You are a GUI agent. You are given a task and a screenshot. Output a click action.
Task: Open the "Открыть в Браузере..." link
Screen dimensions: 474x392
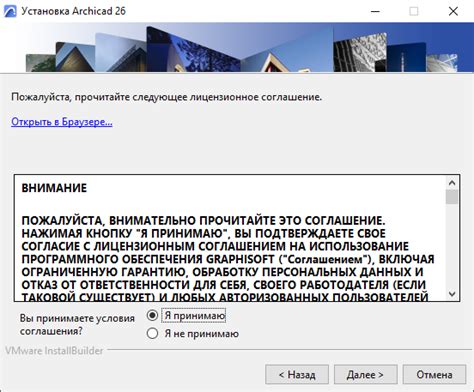tap(62, 122)
